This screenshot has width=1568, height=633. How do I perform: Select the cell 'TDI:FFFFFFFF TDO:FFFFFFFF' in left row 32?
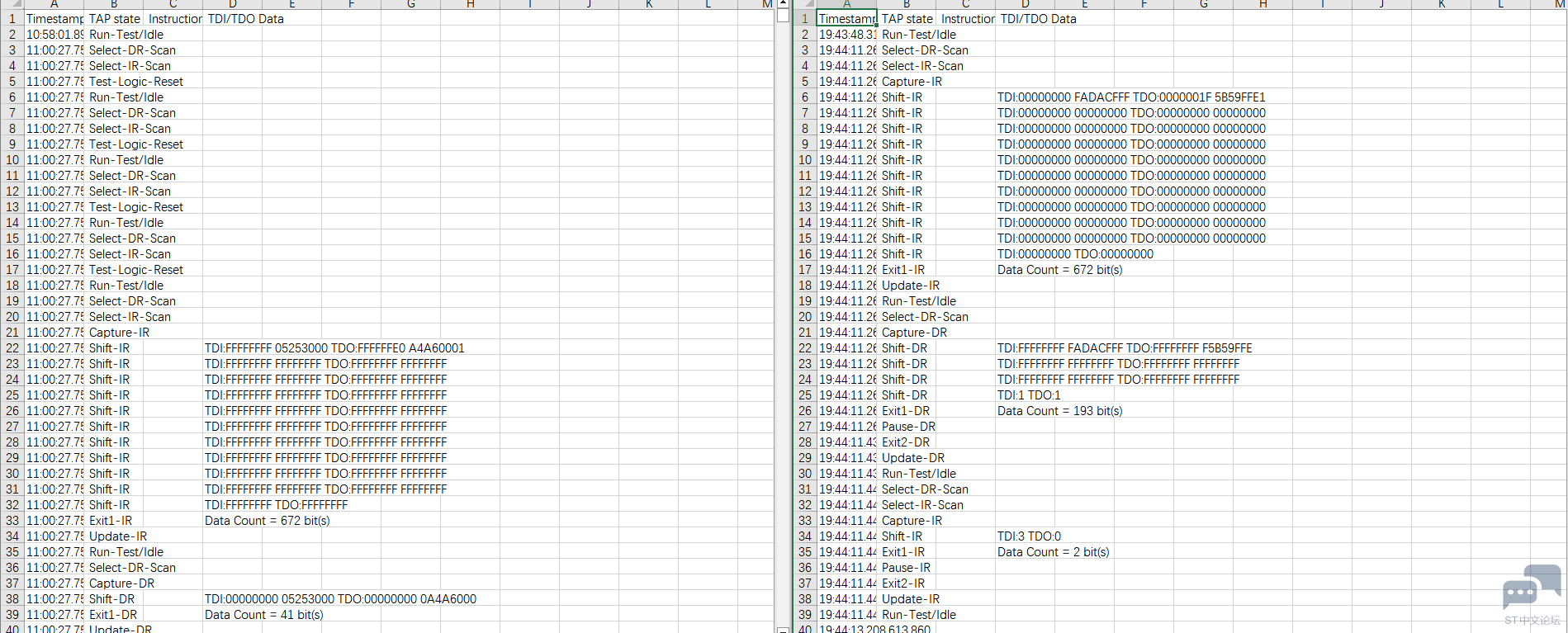(x=277, y=504)
